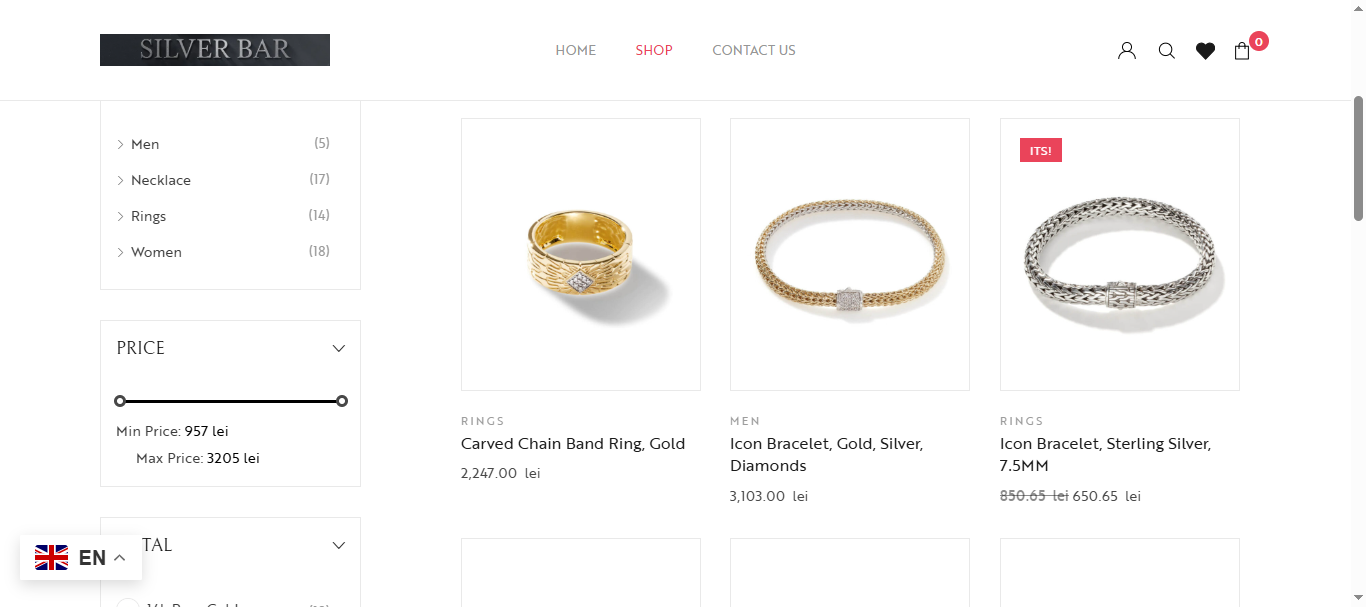Filter by the Women category link
The height and width of the screenshot is (607, 1366).
click(x=156, y=252)
